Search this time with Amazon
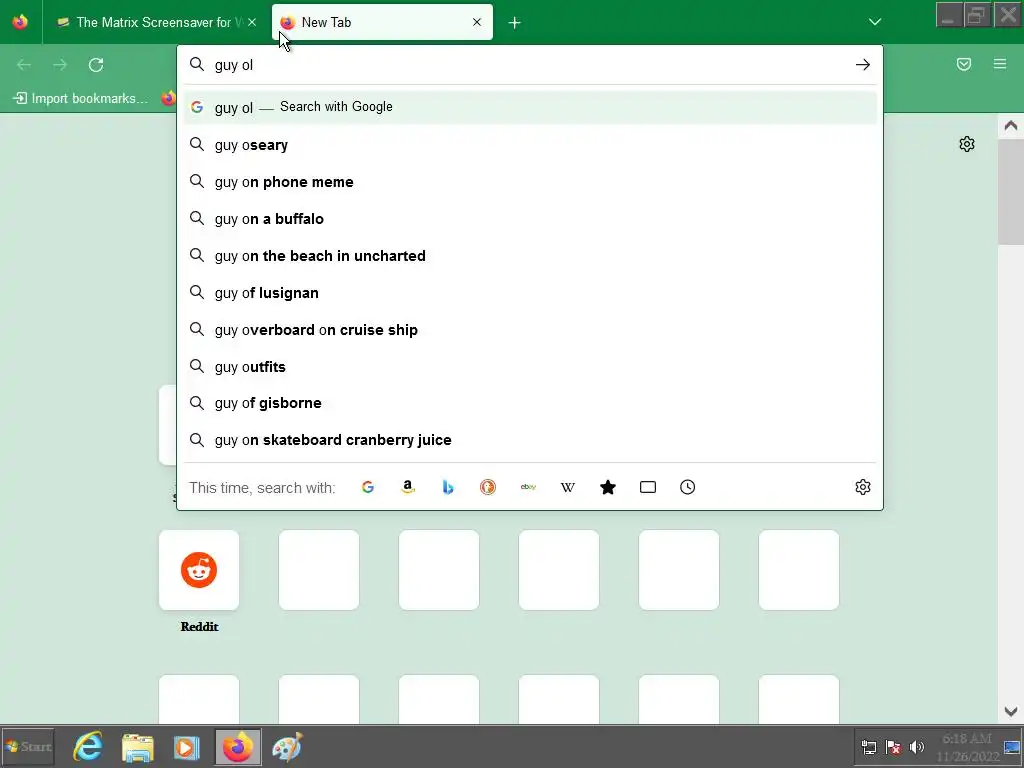The width and height of the screenshot is (1024, 768). (x=408, y=487)
